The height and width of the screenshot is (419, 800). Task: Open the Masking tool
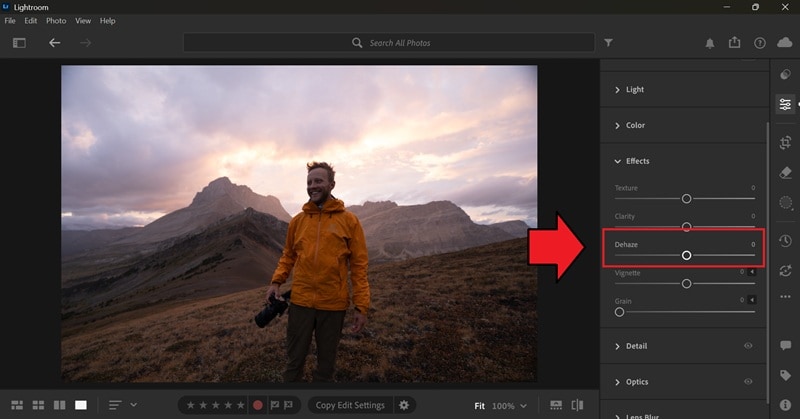[x=785, y=203]
